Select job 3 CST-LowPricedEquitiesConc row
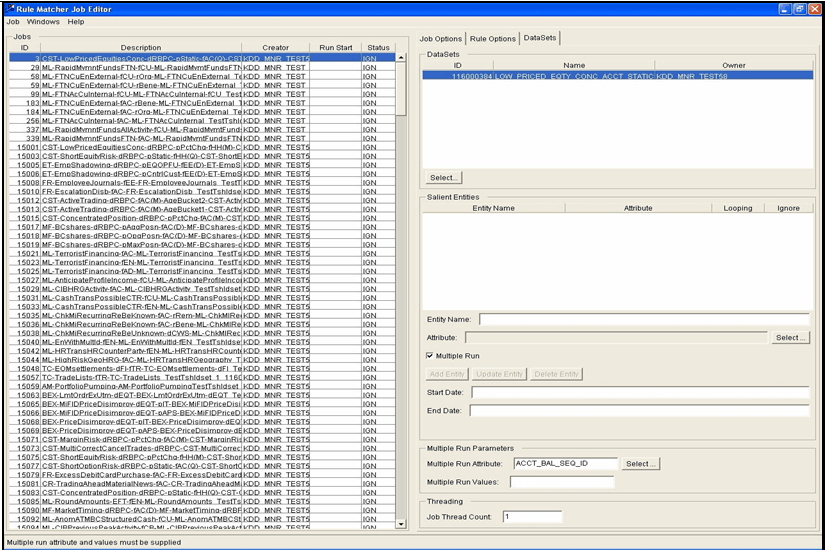This screenshot has height=550, width=825. pos(202,58)
